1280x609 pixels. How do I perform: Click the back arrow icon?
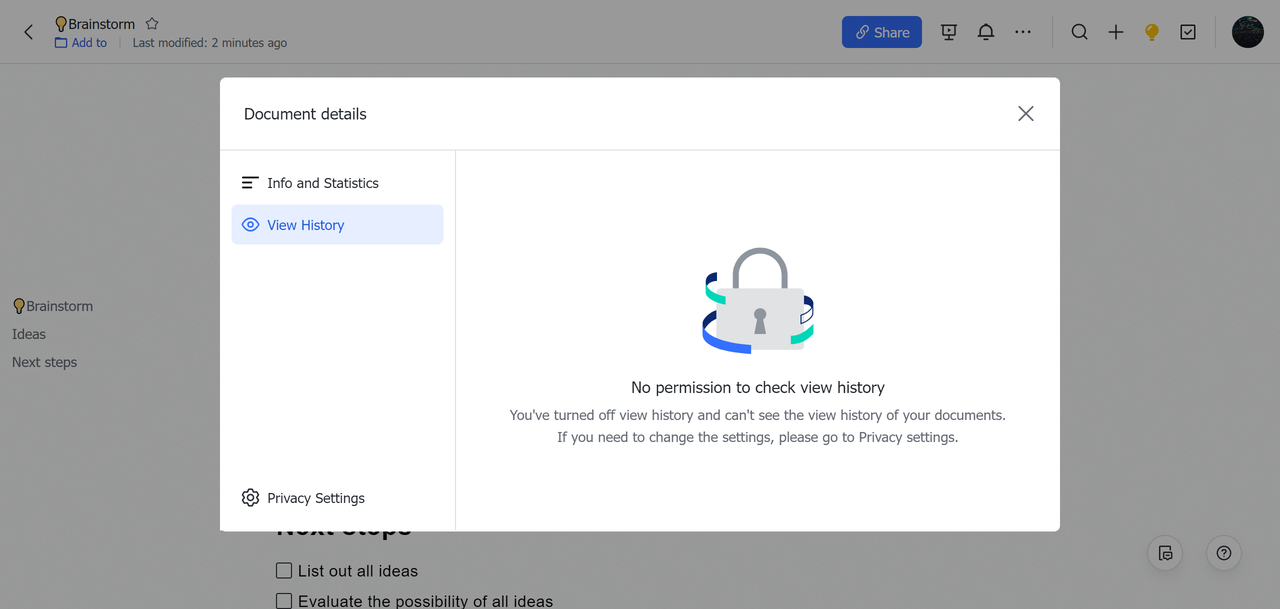click(x=28, y=32)
